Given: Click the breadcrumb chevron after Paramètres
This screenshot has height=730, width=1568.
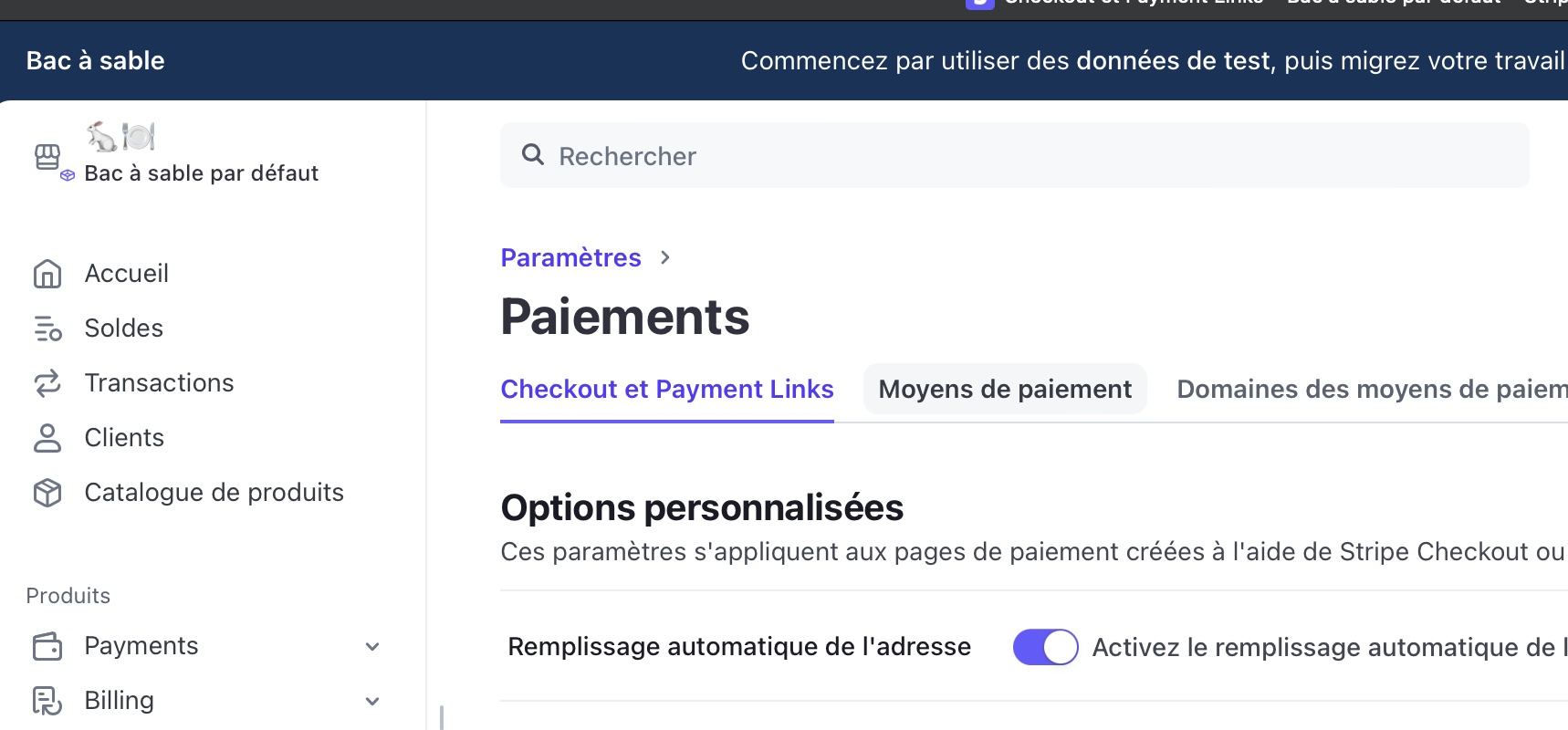Looking at the screenshot, I should click(x=665, y=258).
